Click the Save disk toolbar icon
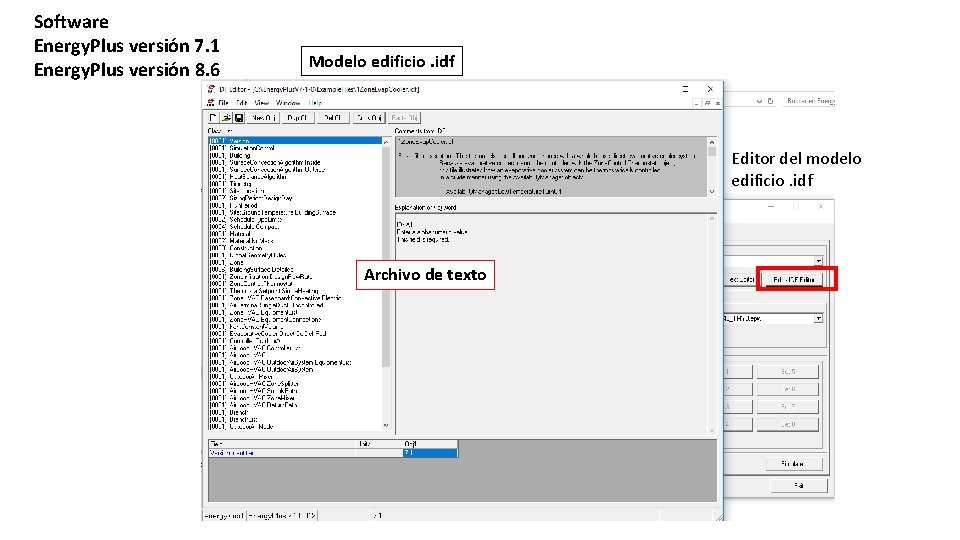The width and height of the screenshot is (960, 540). coord(239,118)
